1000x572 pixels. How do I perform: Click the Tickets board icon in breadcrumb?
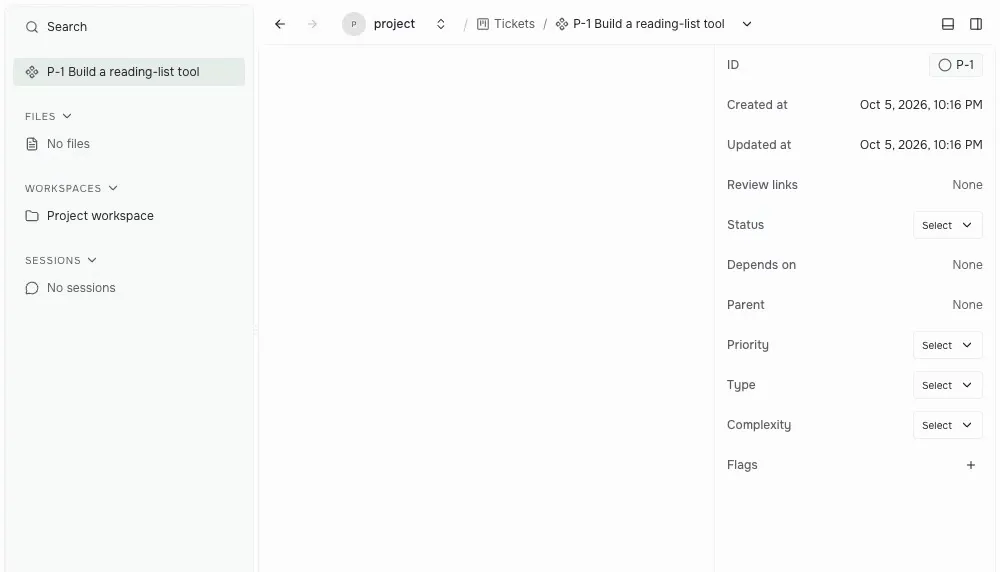click(x=483, y=24)
